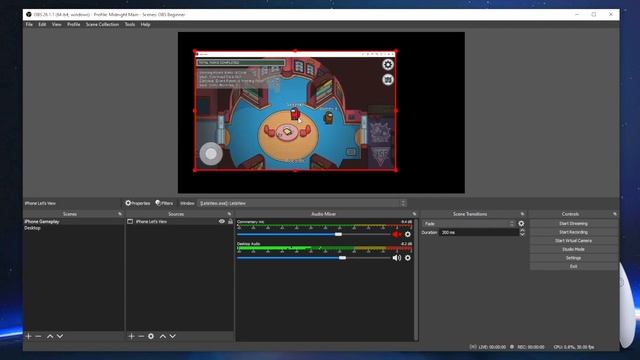Select iPhone Gameplay scene
Image resolution: width=640 pixels, height=360 pixels.
(73, 221)
